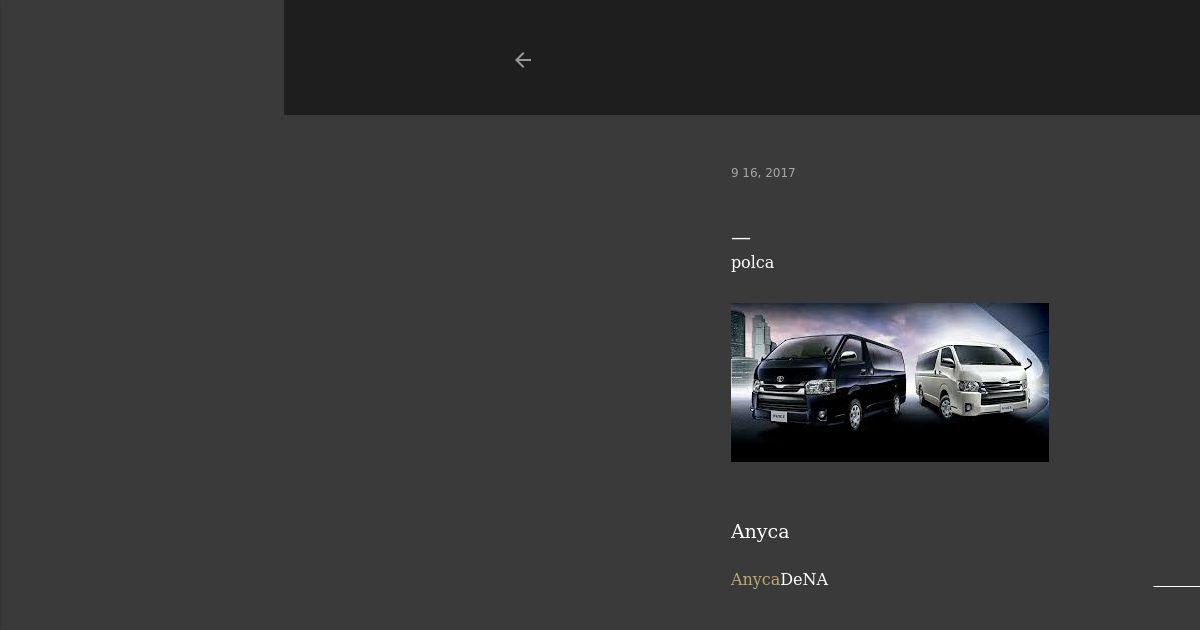Viewport: 1200px width, 630px height.
Task: Click the DeNA text
Action: tap(804, 580)
